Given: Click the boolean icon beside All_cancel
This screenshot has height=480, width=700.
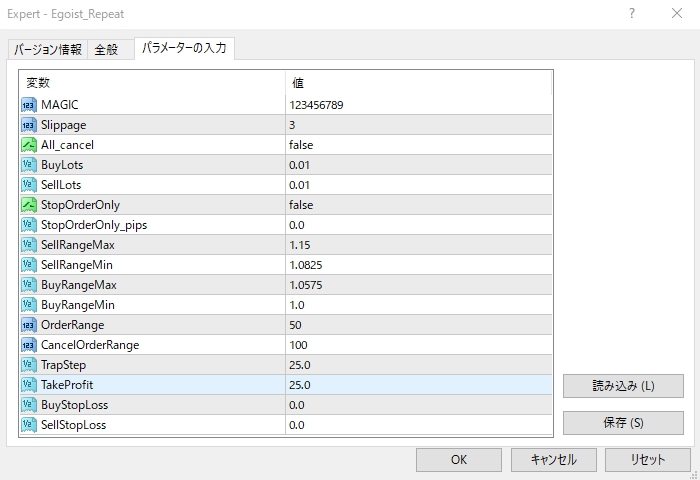Looking at the screenshot, I should click(28, 145).
